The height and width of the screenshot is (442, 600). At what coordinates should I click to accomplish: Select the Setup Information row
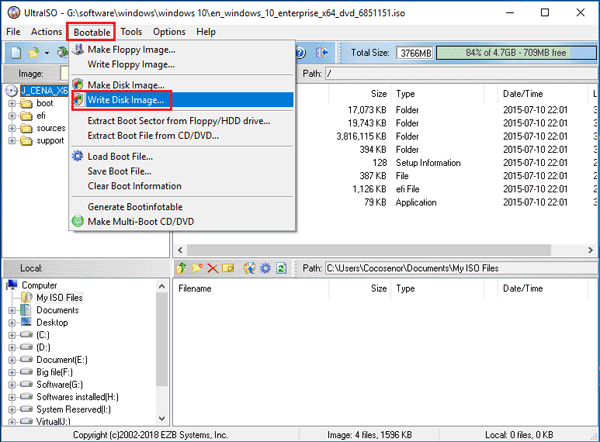(428, 163)
